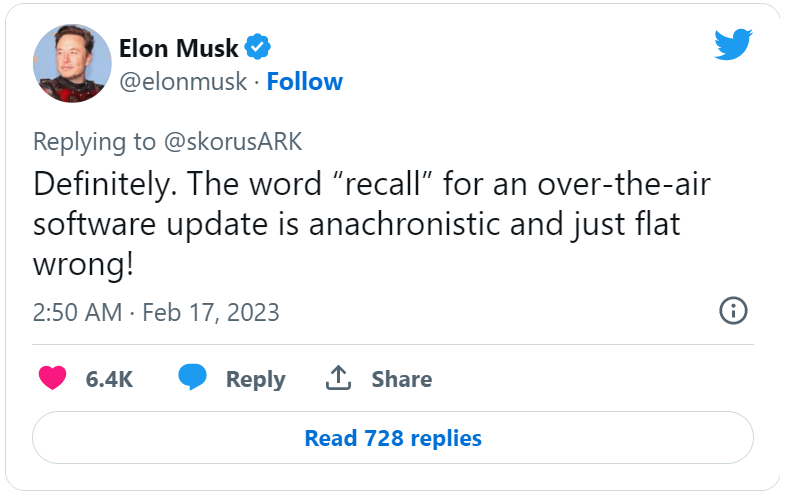Open Read 728 replies button
This screenshot has height=502, width=788.
coord(393,438)
